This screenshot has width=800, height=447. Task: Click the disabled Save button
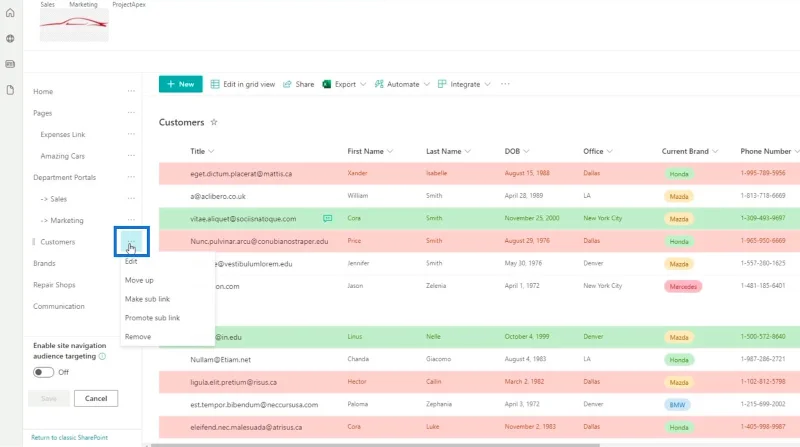click(49, 399)
